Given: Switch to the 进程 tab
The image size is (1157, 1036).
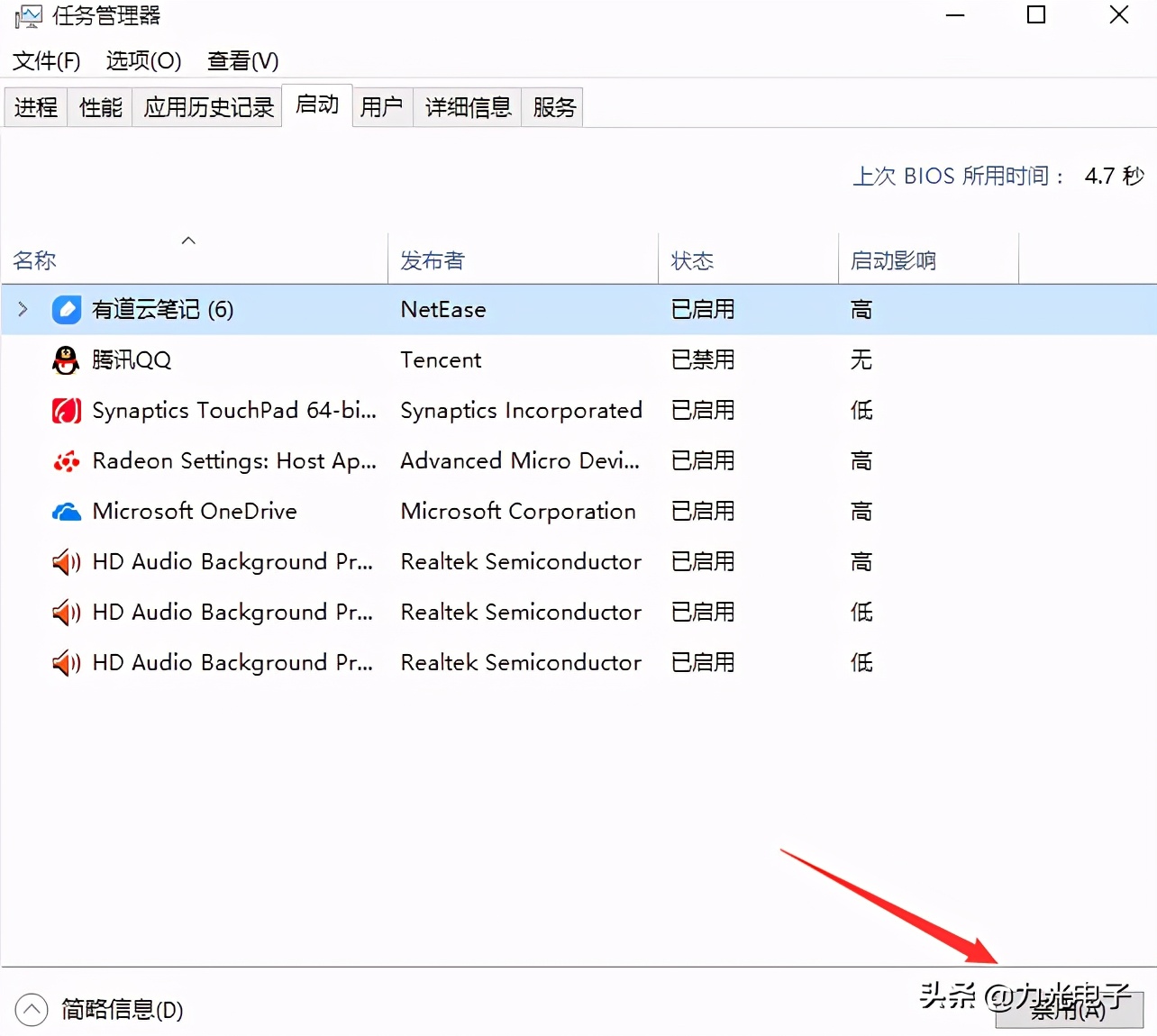Looking at the screenshot, I should pyautogui.click(x=35, y=106).
